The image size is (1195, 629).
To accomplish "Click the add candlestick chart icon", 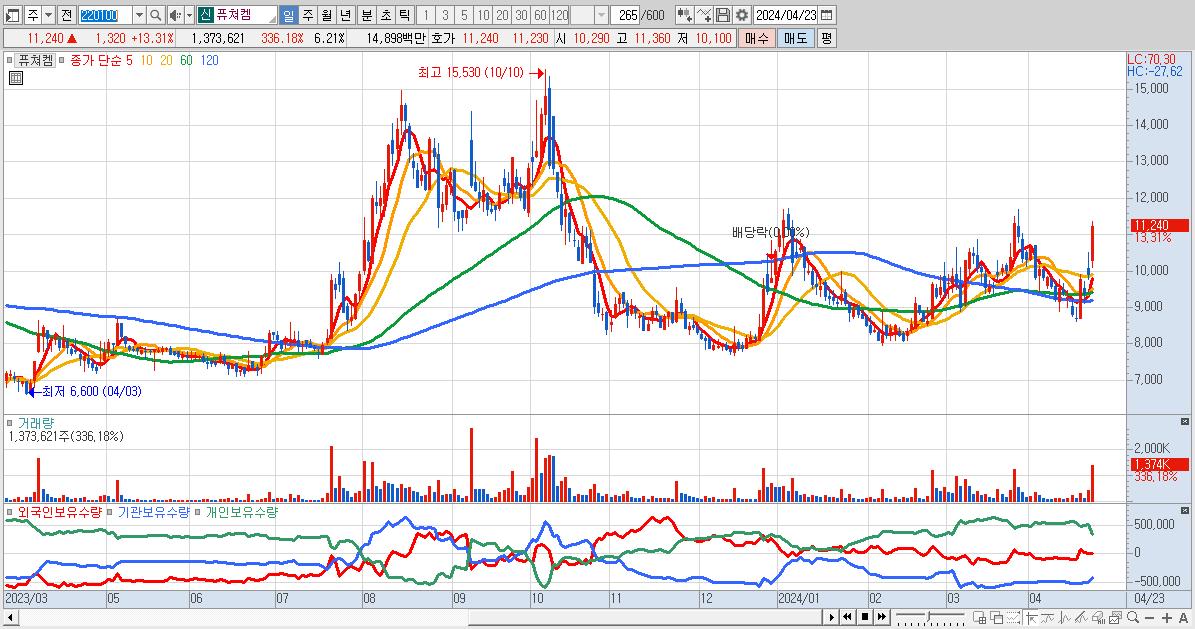I will click(x=684, y=14).
